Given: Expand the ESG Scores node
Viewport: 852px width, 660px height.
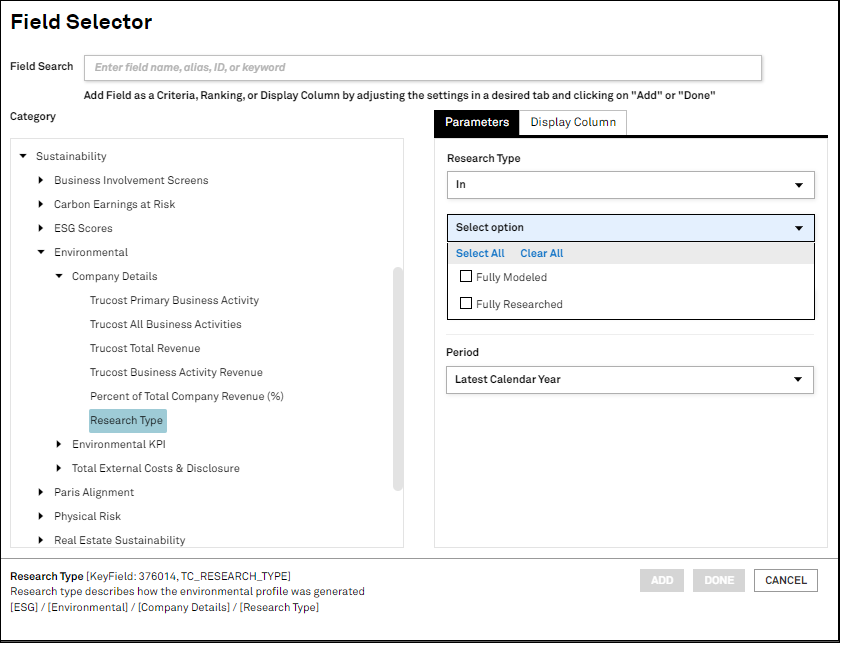Looking at the screenshot, I should pos(41,228).
